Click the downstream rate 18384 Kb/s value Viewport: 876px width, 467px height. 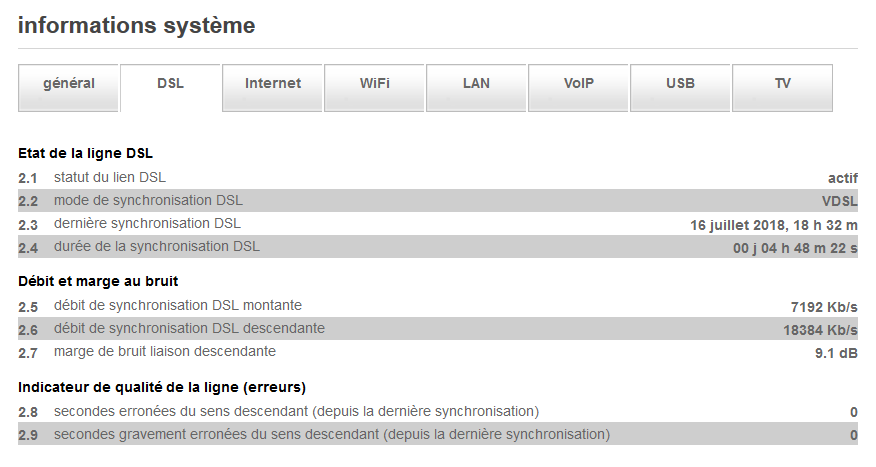(x=820, y=329)
